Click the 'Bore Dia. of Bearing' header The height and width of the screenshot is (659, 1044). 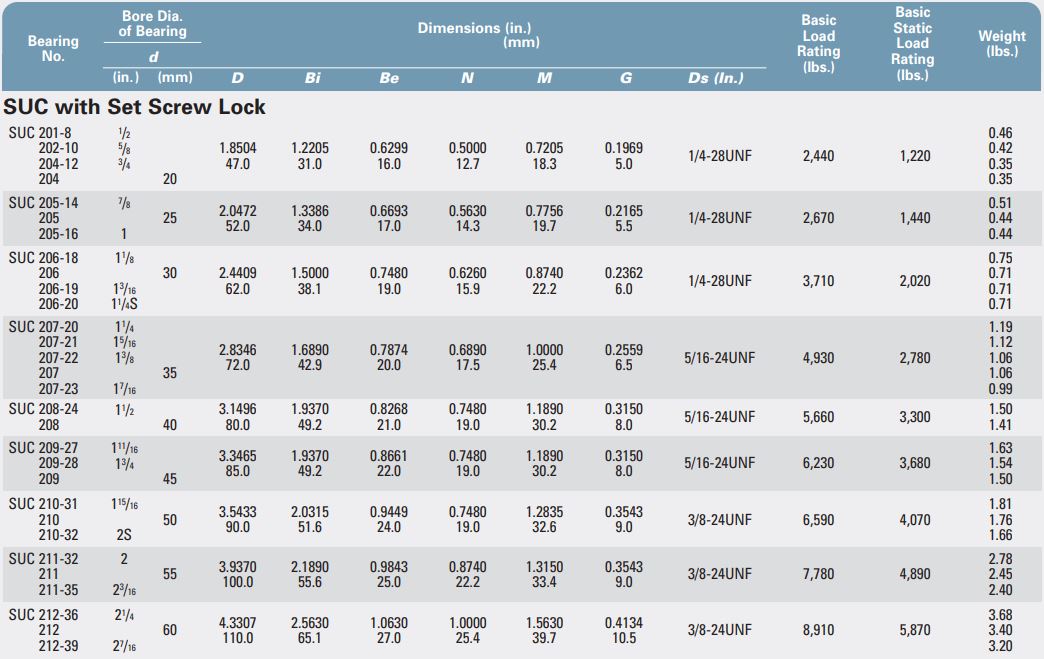[x=153, y=24]
